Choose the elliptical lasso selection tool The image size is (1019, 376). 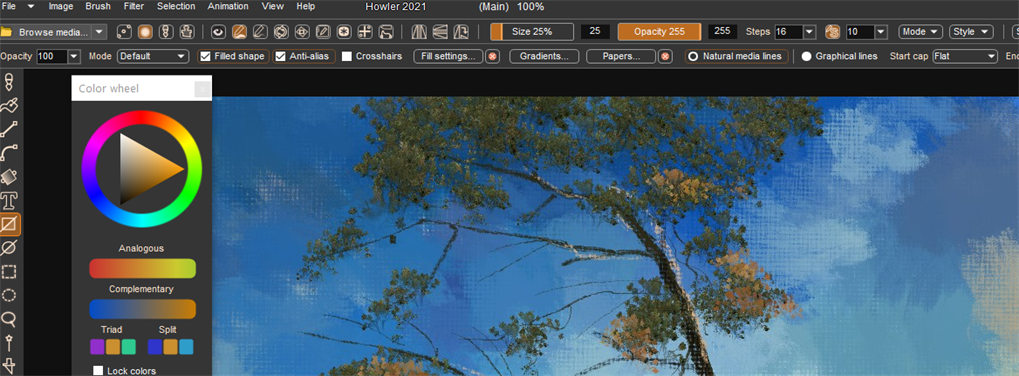pos(9,295)
